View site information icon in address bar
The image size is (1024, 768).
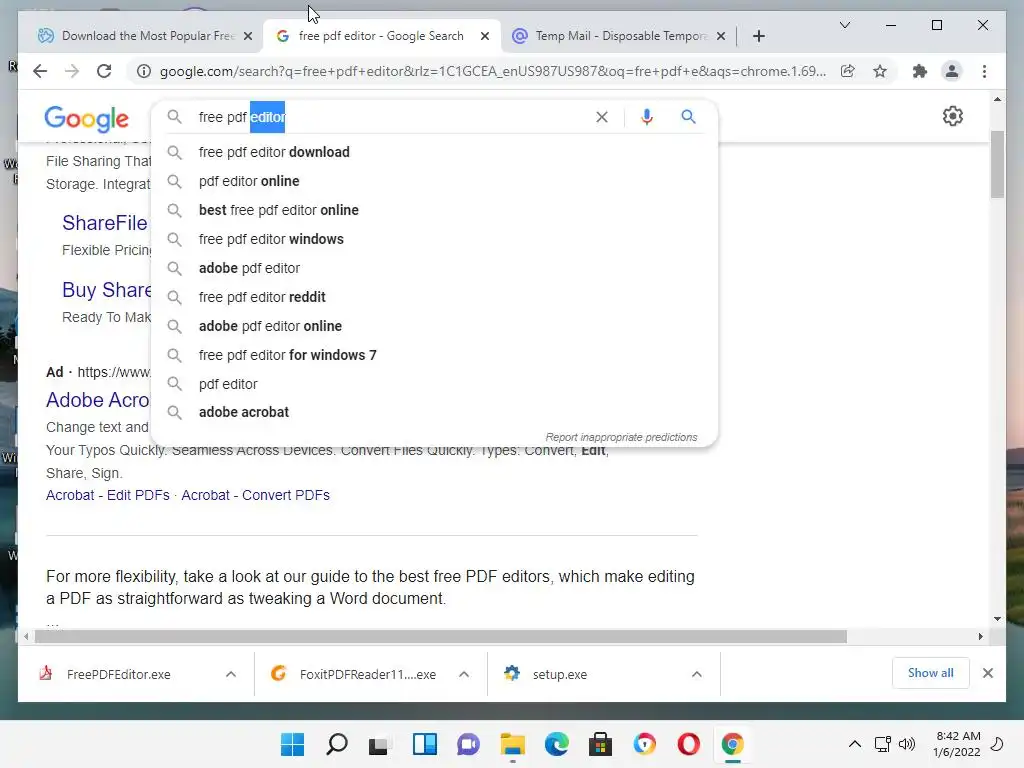pyautogui.click(x=144, y=71)
